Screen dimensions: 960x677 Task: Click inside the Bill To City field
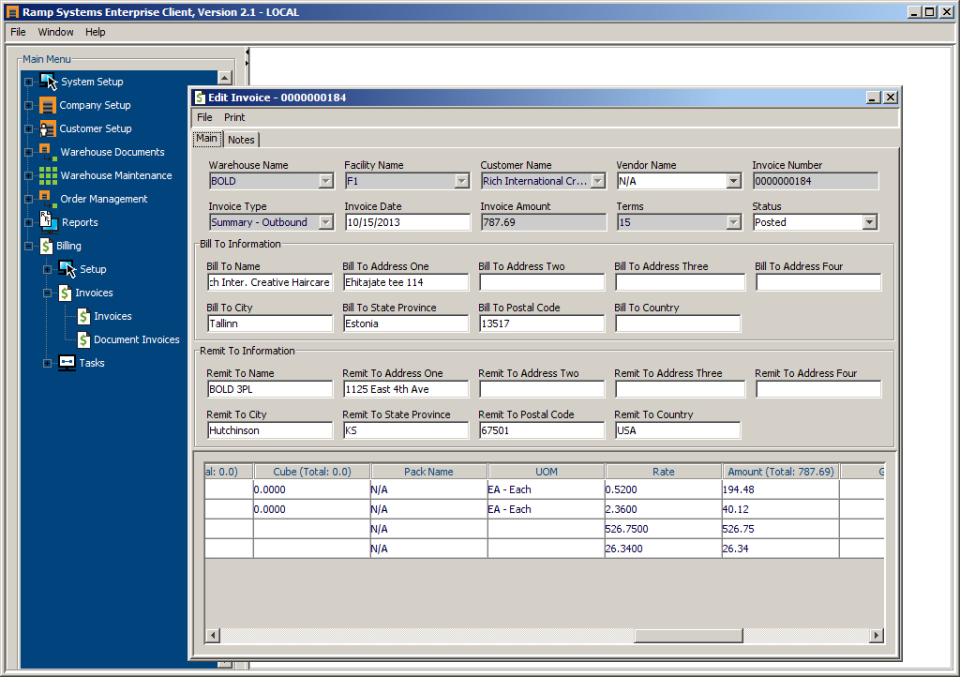(269, 322)
